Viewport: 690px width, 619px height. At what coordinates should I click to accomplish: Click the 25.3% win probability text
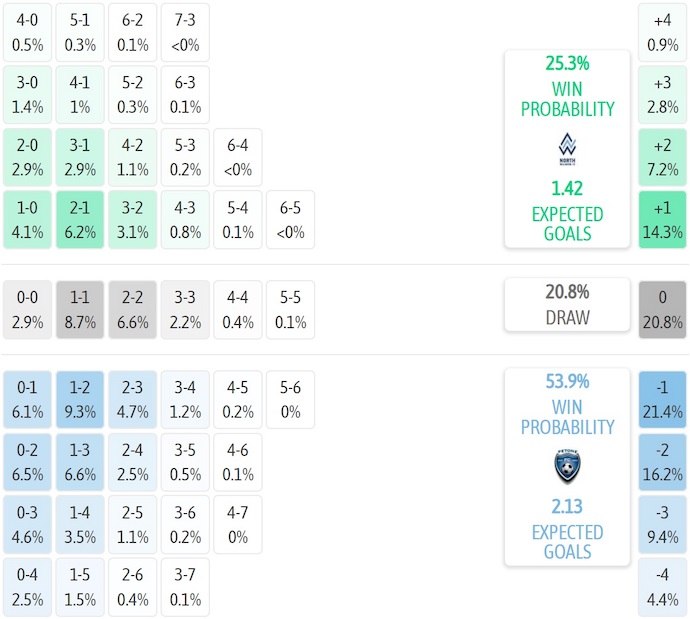pos(567,64)
